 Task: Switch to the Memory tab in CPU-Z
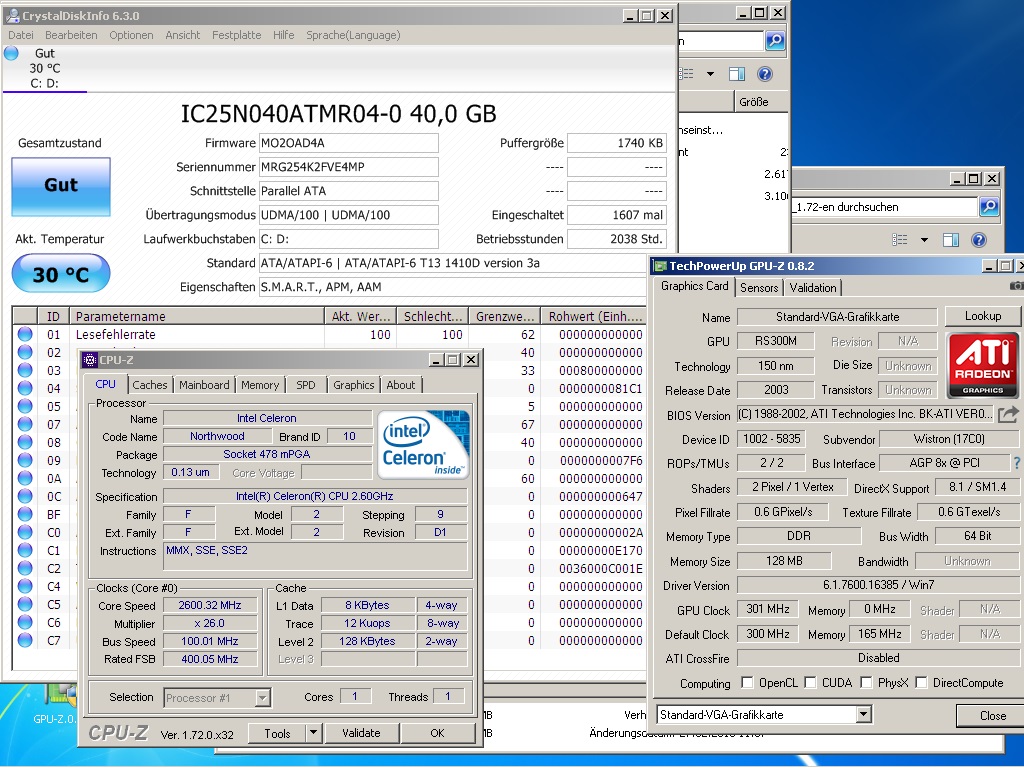(260, 385)
